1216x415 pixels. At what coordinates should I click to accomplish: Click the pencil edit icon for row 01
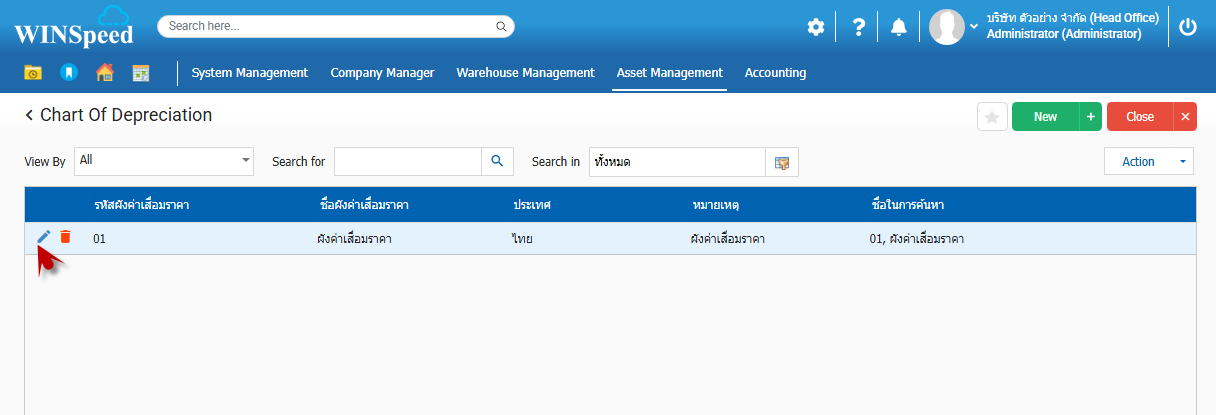click(43, 237)
